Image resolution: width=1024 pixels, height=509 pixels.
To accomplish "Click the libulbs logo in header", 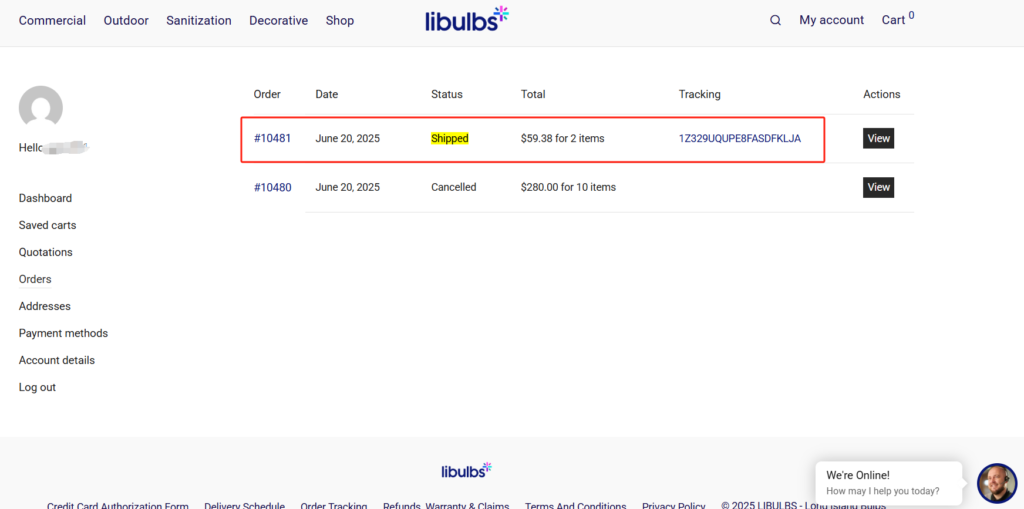I will [x=467, y=19].
